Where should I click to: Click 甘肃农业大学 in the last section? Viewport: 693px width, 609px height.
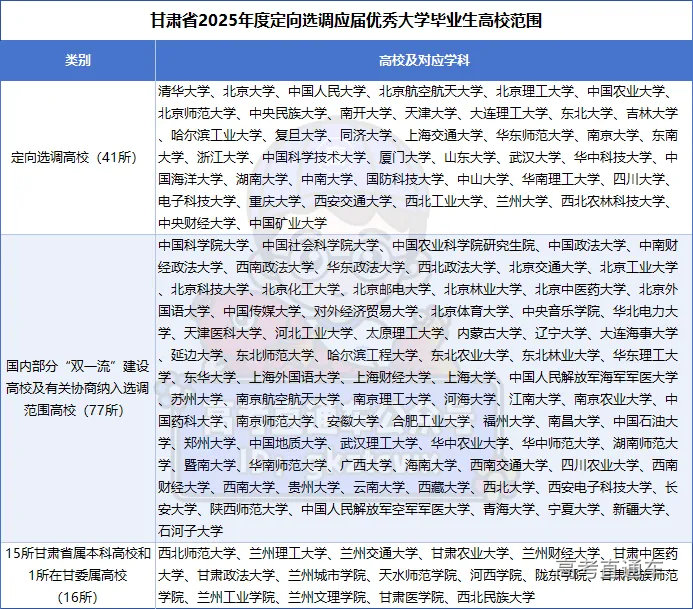(x=470, y=553)
